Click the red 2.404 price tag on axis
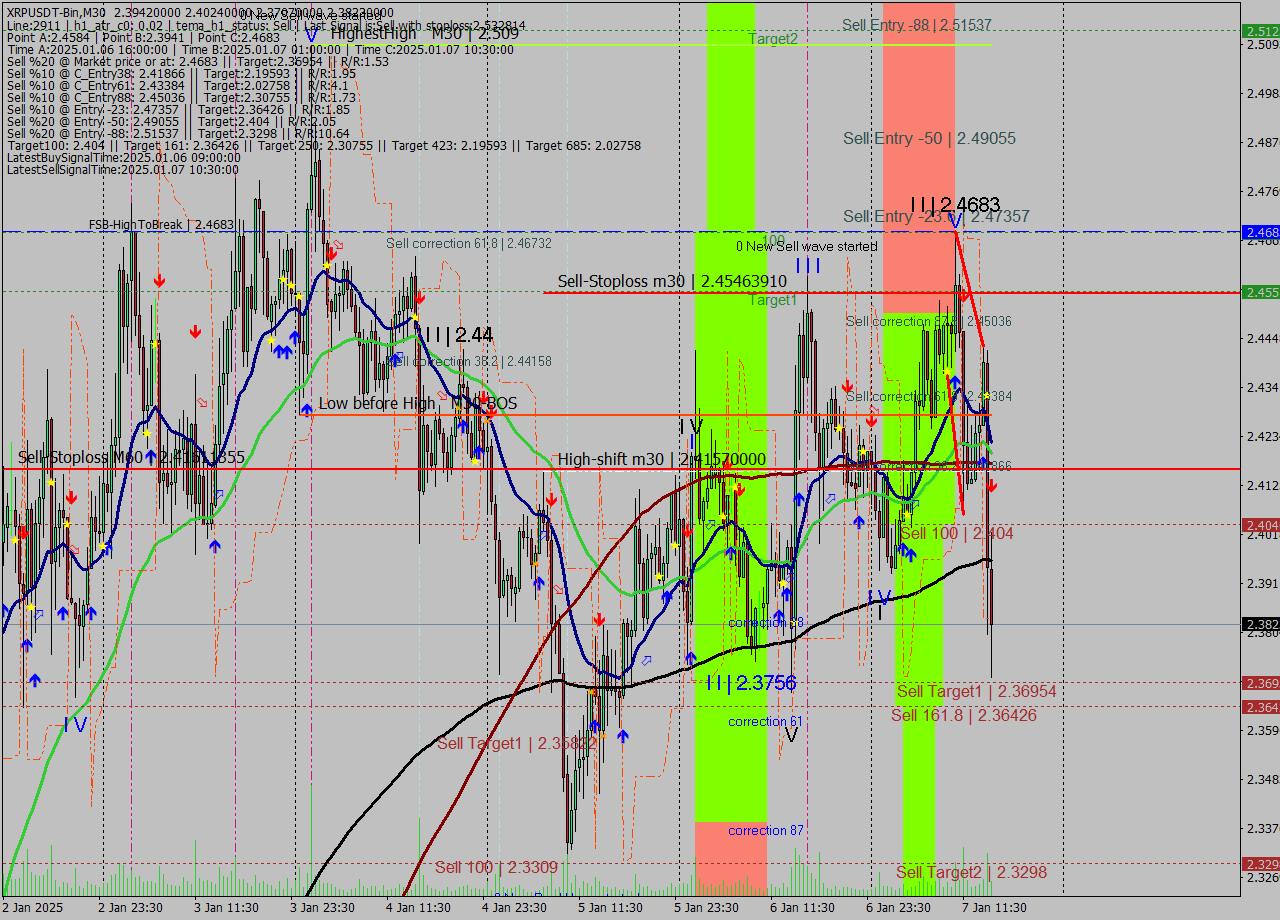 pos(1261,525)
